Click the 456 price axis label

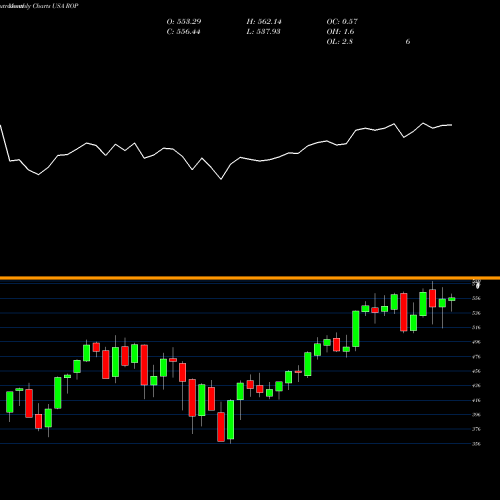click(477, 371)
